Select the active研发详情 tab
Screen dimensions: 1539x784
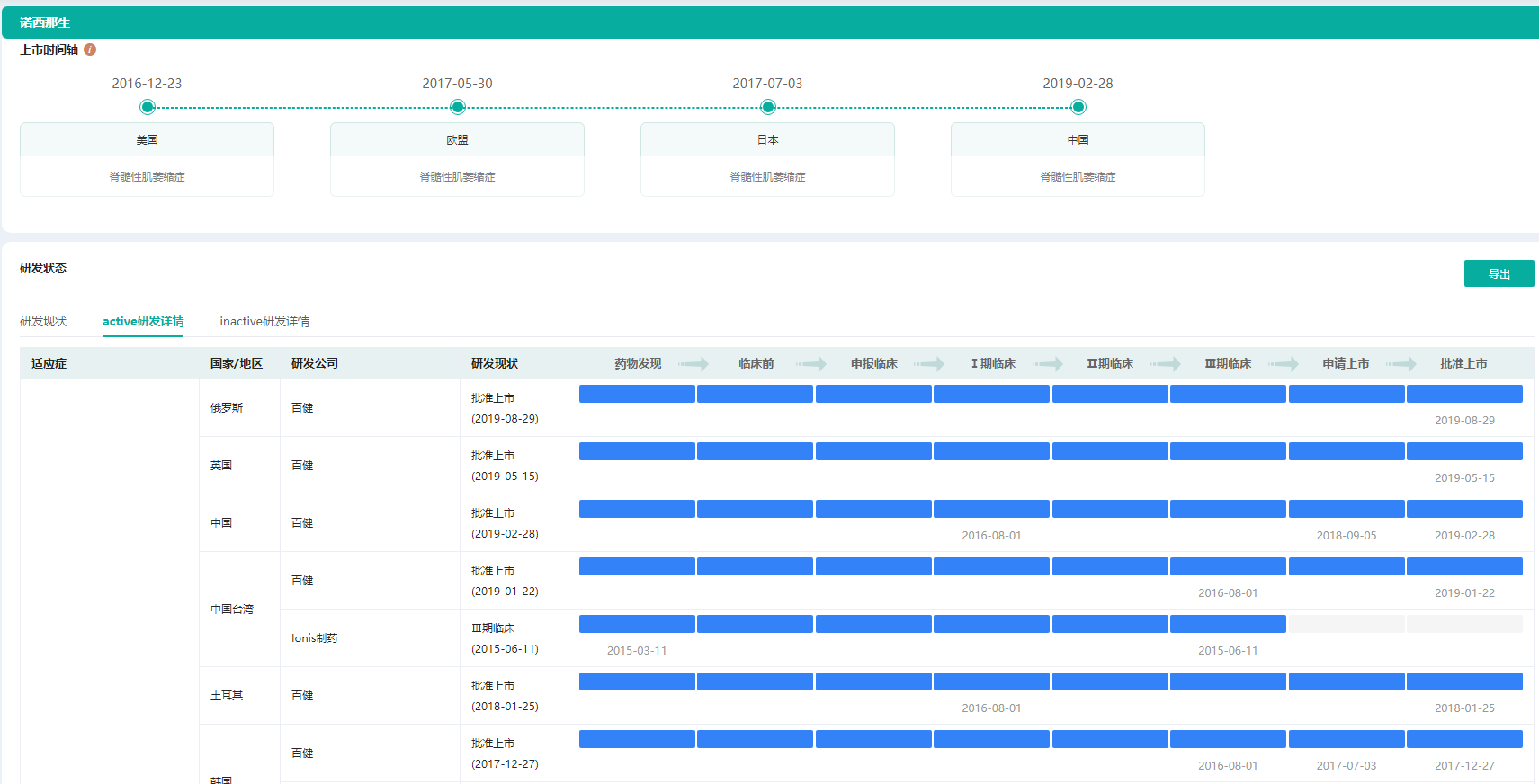coord(143,321)
